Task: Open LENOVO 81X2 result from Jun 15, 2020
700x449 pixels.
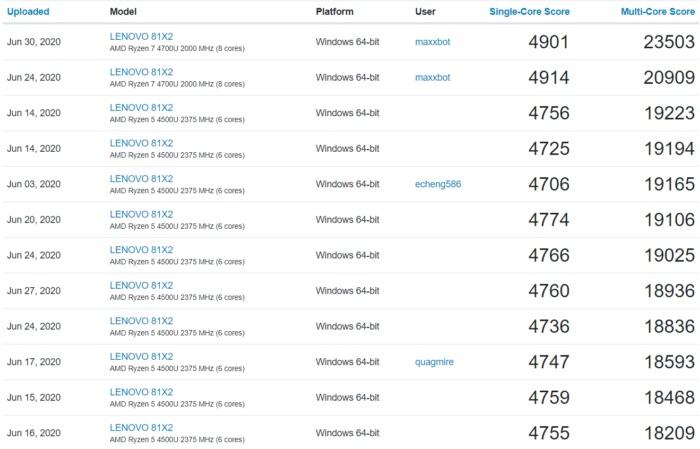Action: (x=141, y=392)
